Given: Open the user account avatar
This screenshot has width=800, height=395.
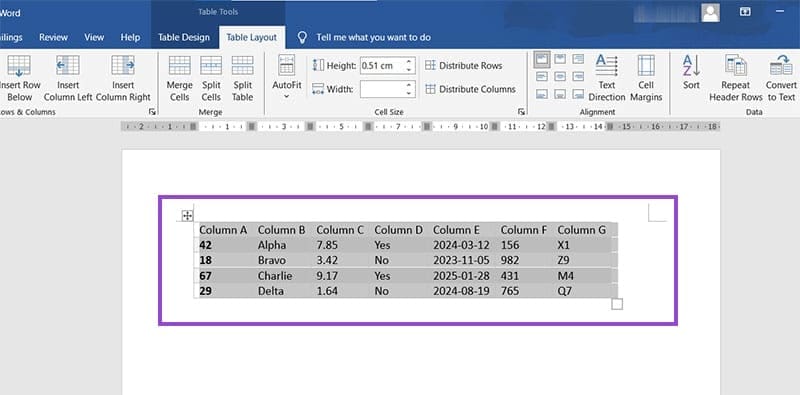Looking at the screenshot, I should [710, 13].
